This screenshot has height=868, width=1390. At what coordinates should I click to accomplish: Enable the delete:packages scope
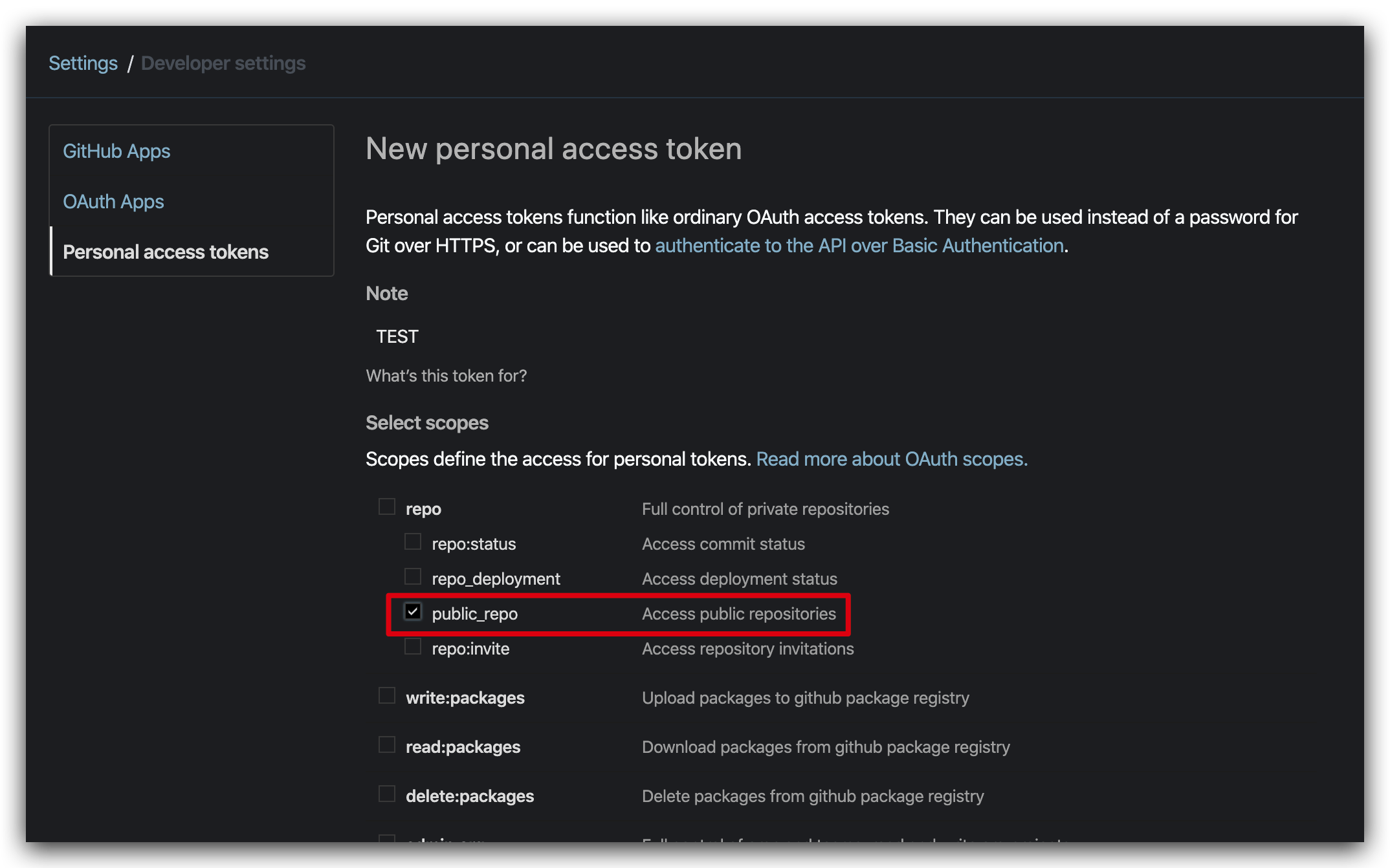(x=387, y=794)
